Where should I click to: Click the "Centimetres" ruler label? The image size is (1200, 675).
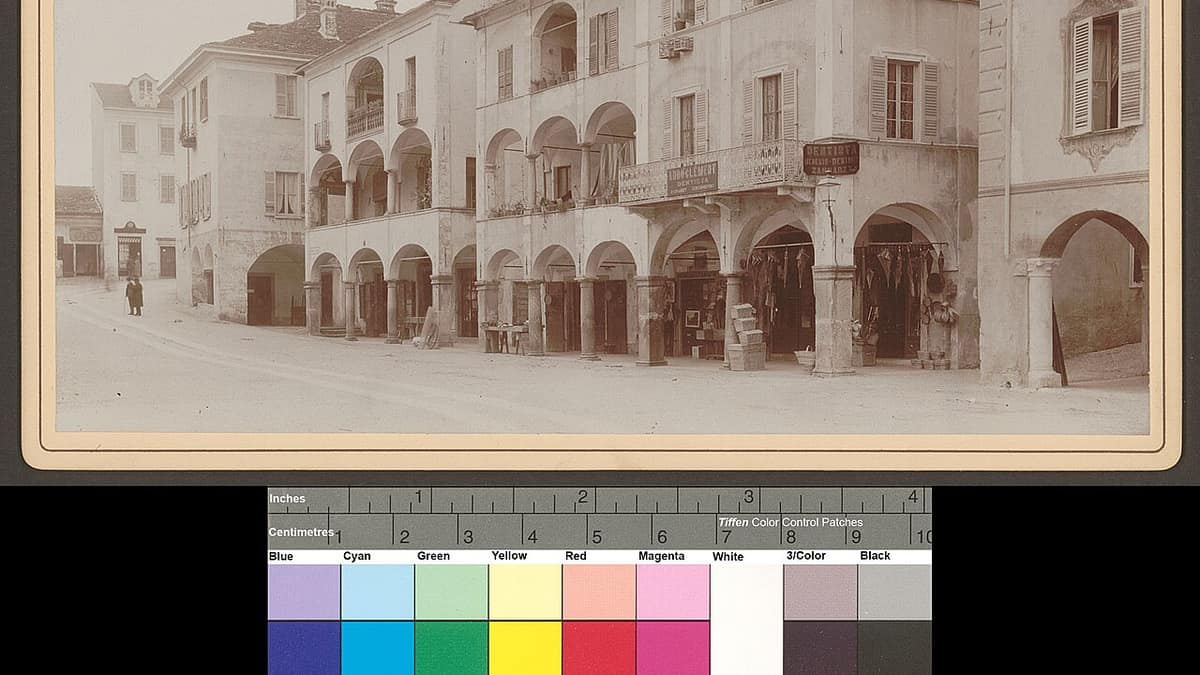(x=301, y=532)
